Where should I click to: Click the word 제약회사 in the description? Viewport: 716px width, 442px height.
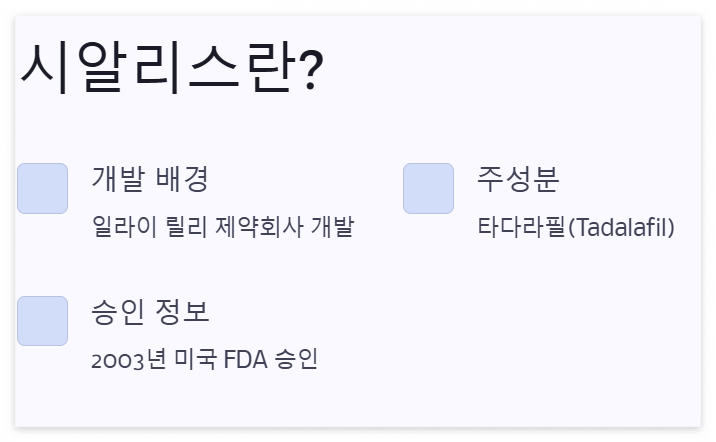[x=259, y=226]
